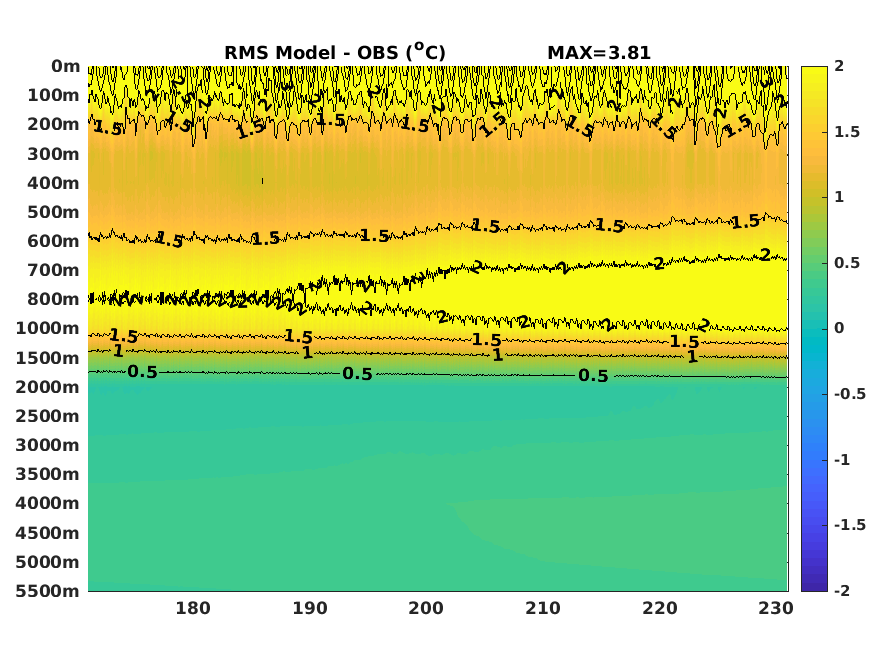Click the colorbar label '-0.5'

(x=850, y=394)
